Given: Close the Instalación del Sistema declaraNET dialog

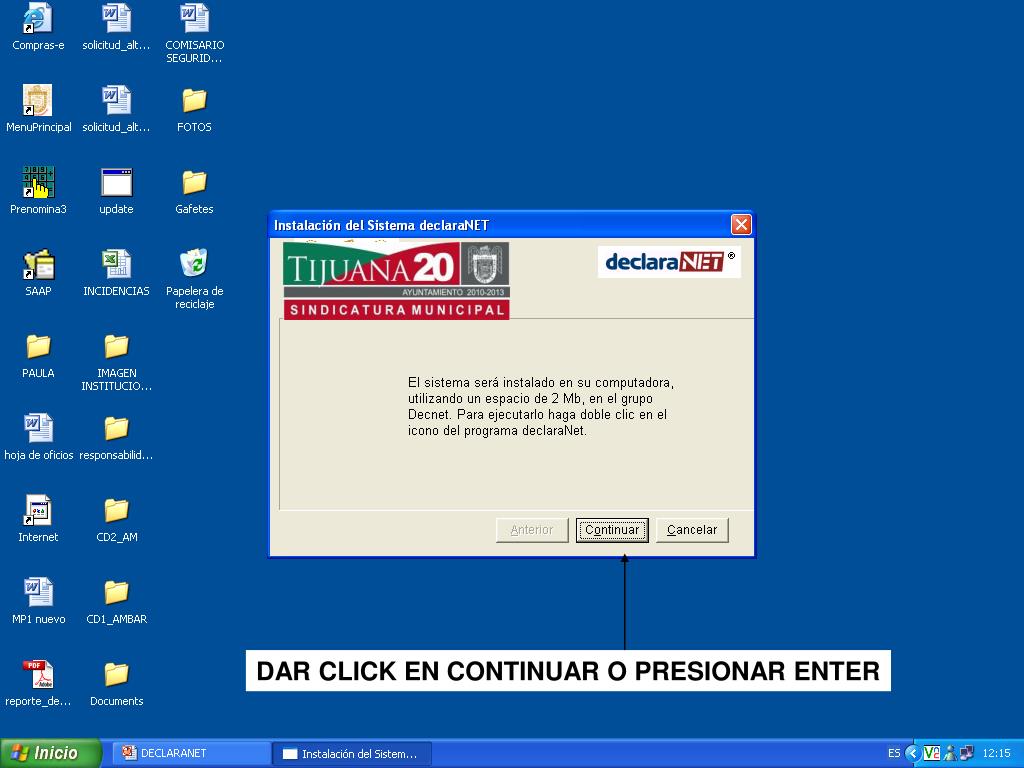Looking at the screenshot, I should (741, 225).
